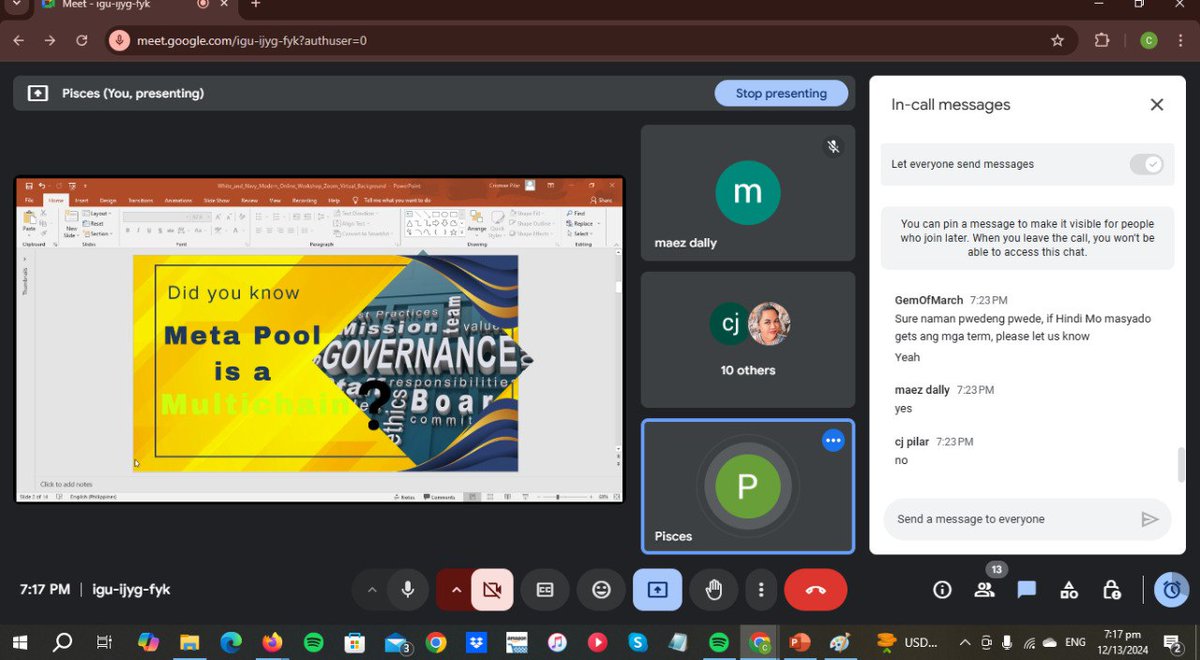The width and height of the screenshot is (1200, 660).
Task: Raise hand with the hand button
Action: click(x=713, y=590)
